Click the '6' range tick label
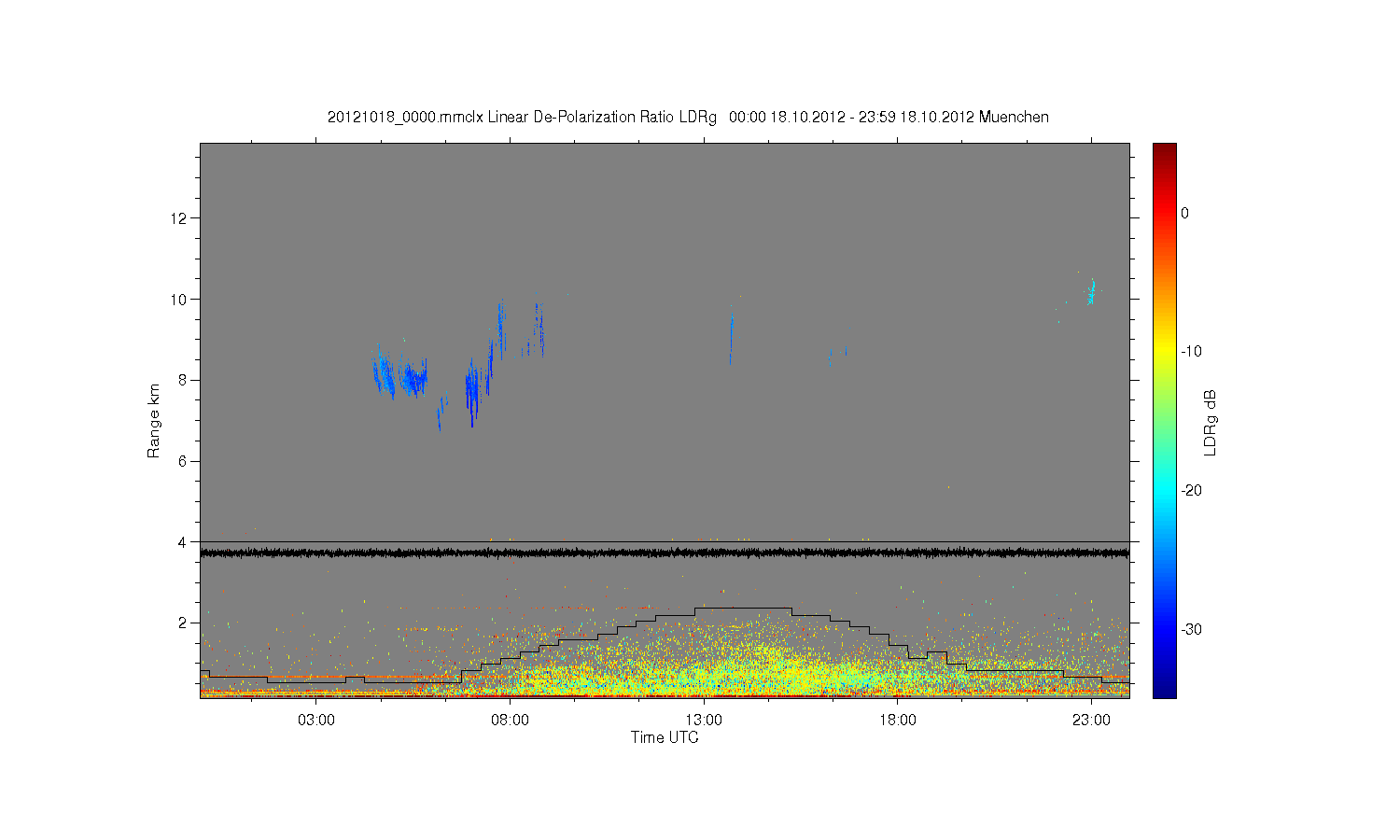Image resolution: width=1400 pixels, height=840 pixels. [x=184, y=461]
